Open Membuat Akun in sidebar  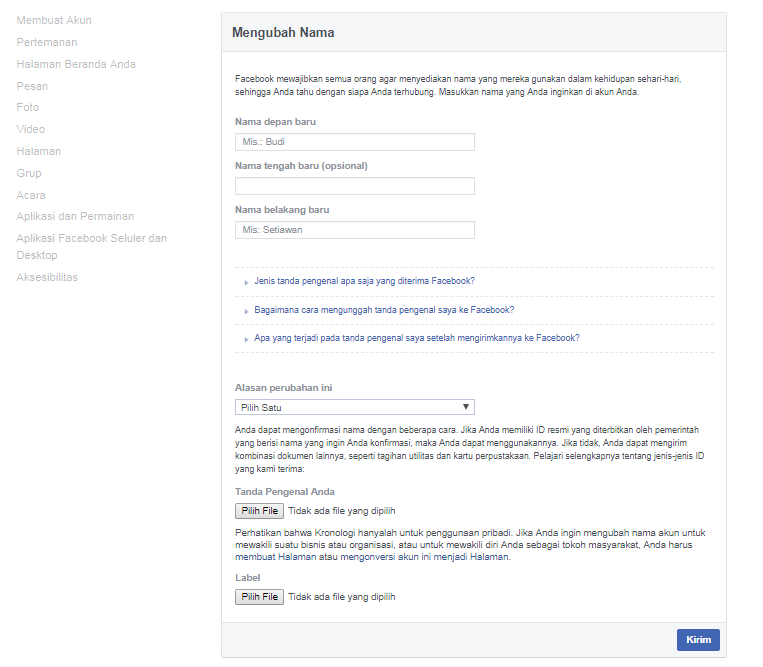point(54,20)
